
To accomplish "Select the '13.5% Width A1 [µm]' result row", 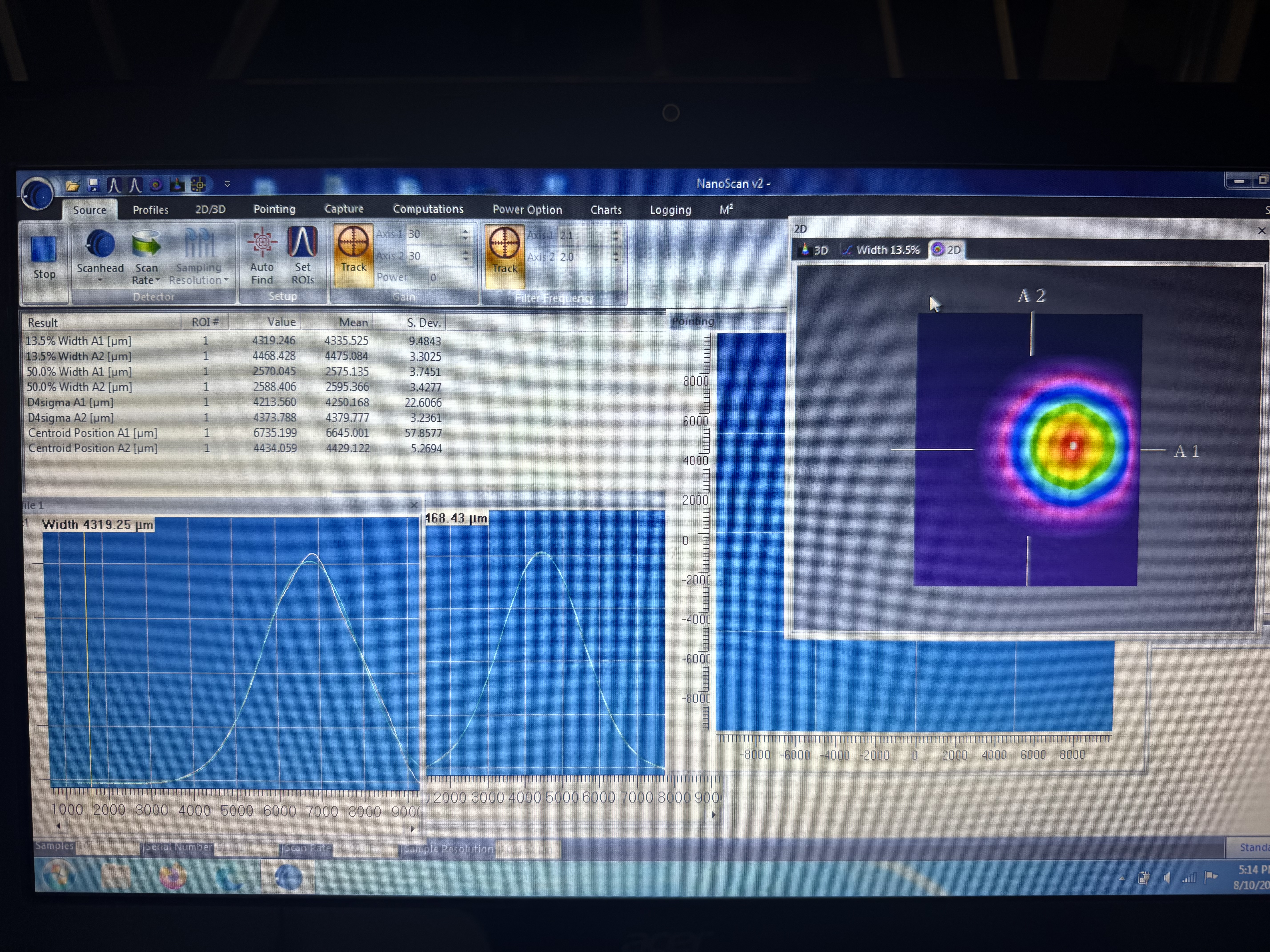I will (x=234, y=341).
